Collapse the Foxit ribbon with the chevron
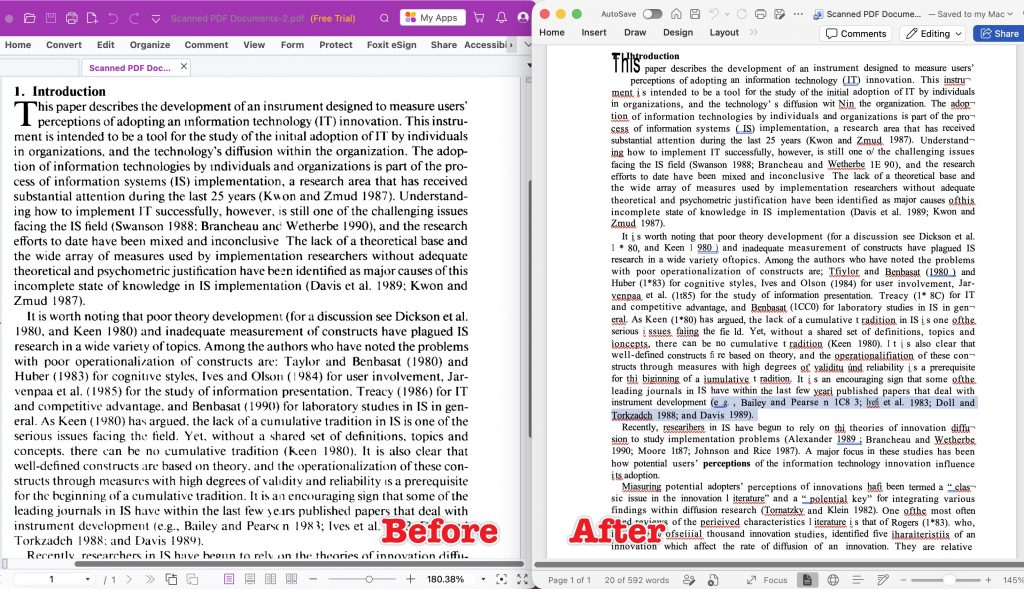The width and height of the screenshot is (1024, 589). click(528, 45)
